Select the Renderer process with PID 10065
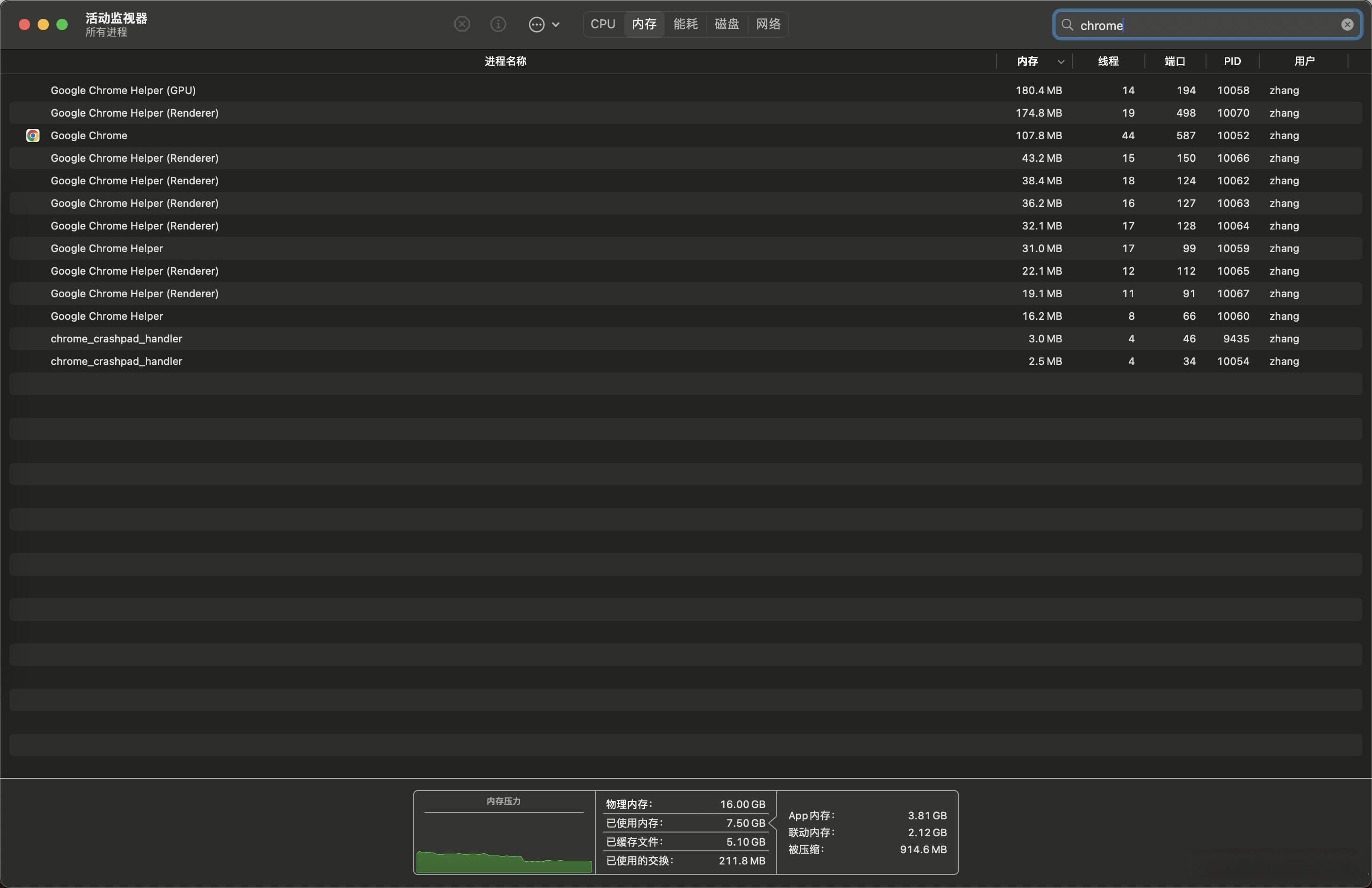Image resolution: width=1372 pixels, height=888 pixels. click(686, 271)
